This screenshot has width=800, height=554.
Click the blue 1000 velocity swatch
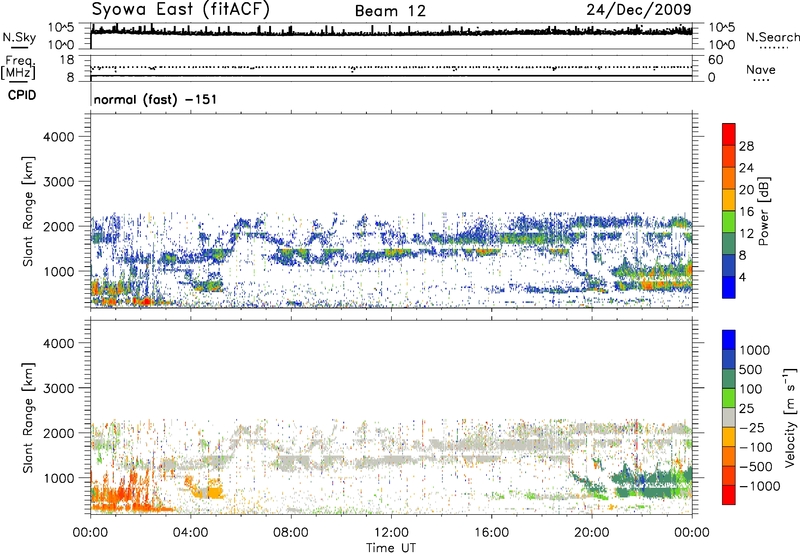(x=729, y=340)
